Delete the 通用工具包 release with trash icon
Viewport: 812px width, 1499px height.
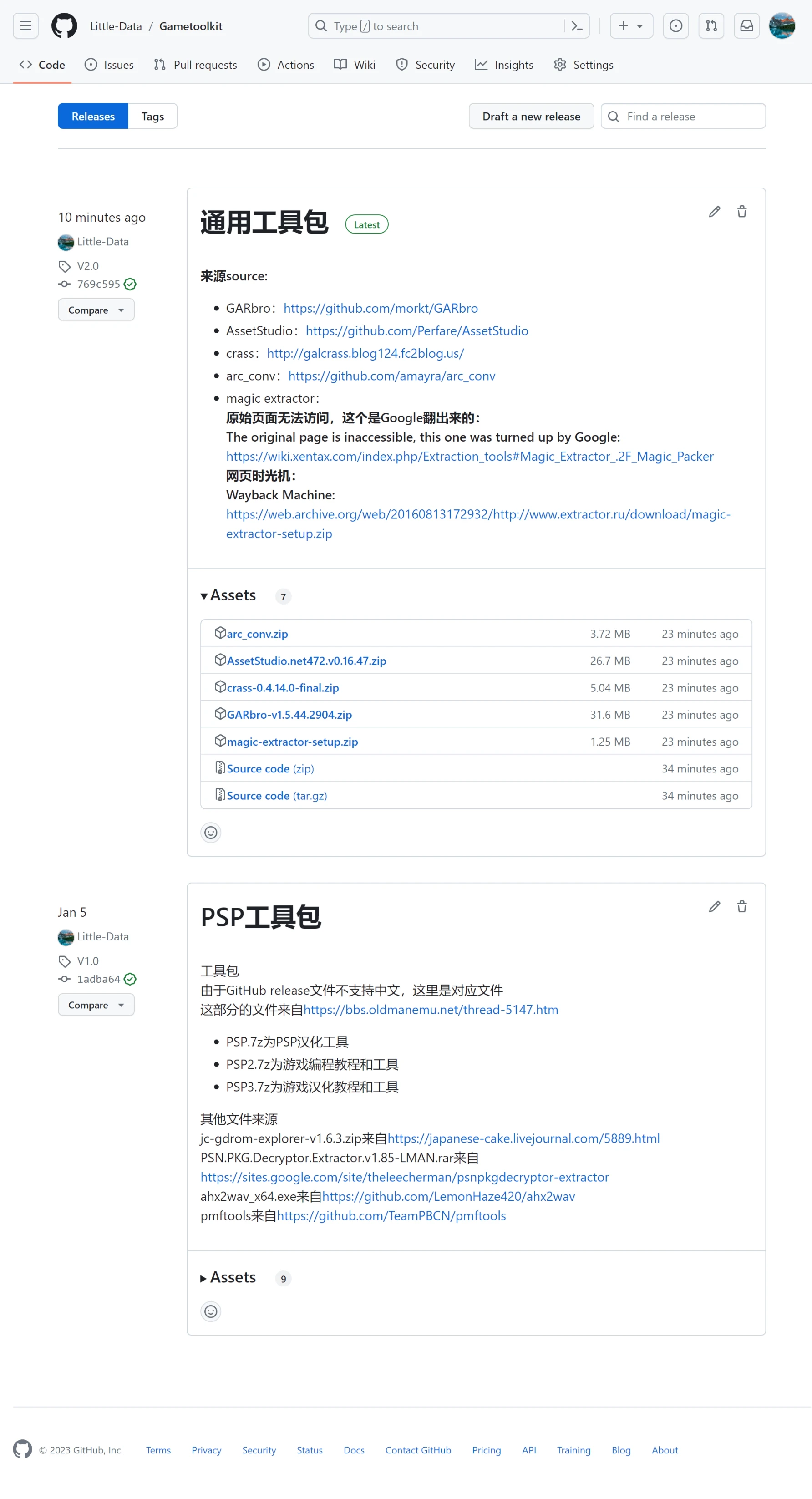(741, 212)
